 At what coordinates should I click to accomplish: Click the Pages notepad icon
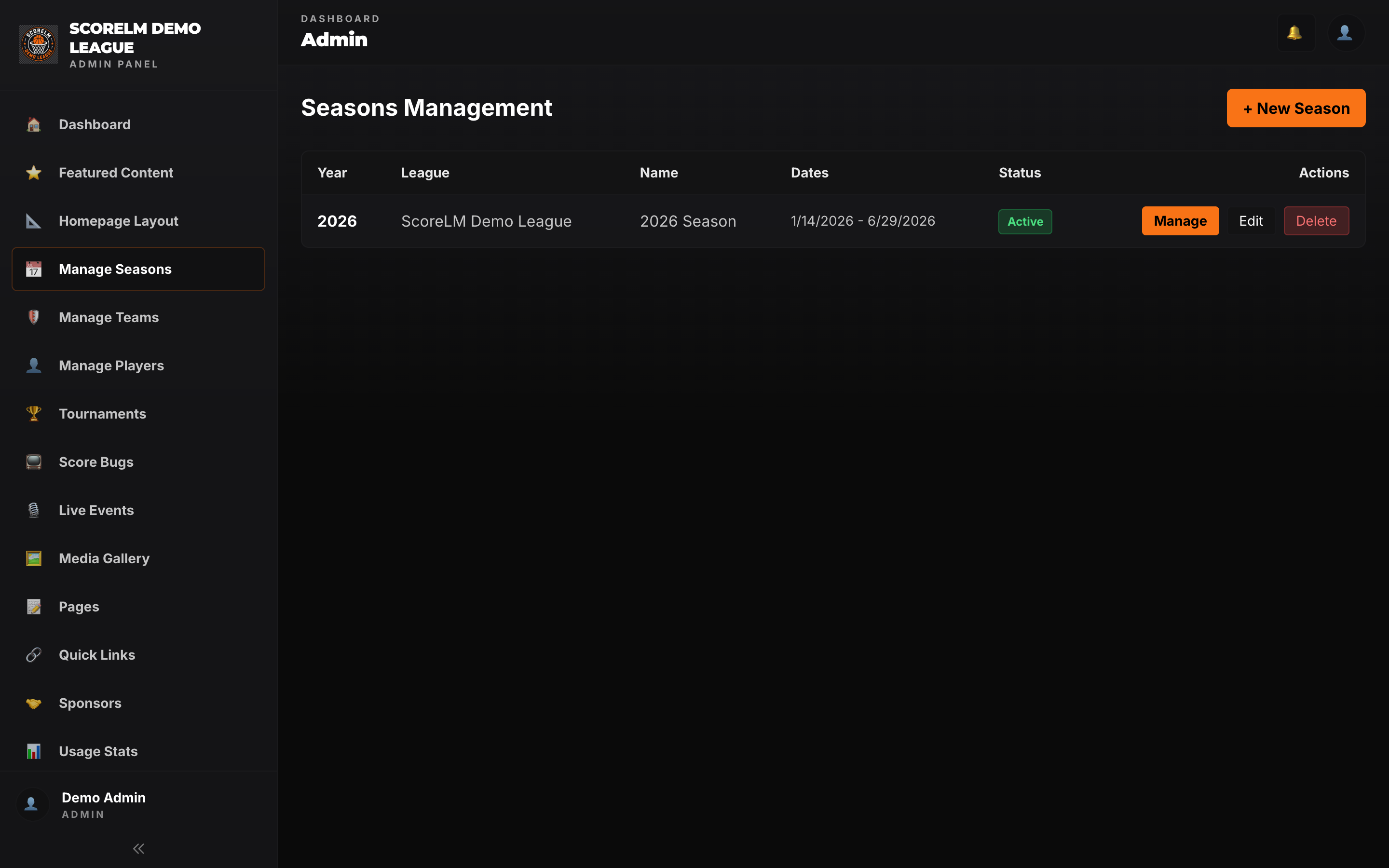pos(34,607)
